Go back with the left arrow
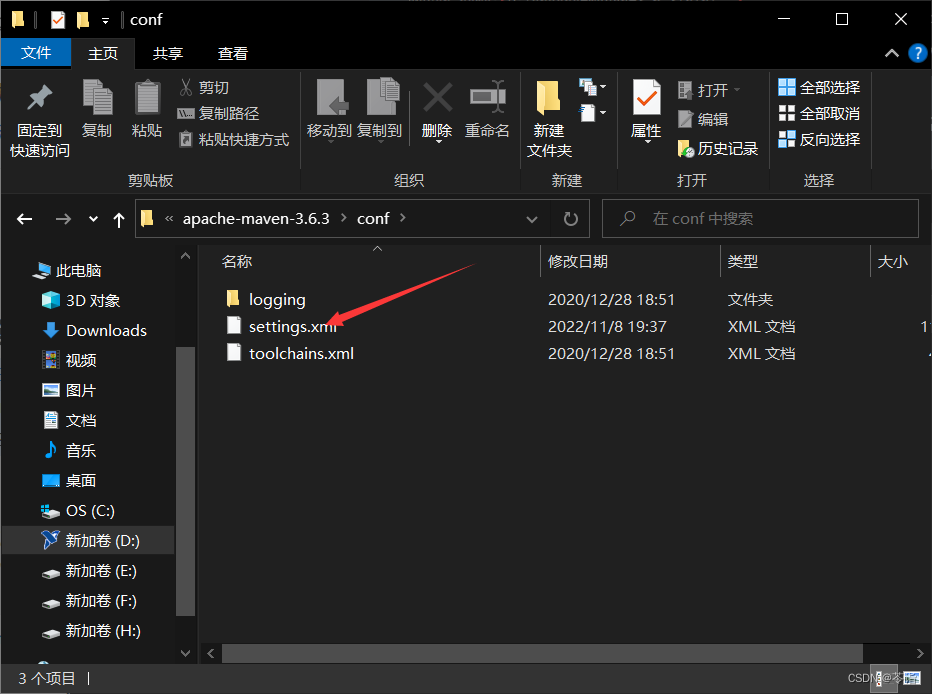Viewport: 932px width, 694px height. point(24,219)
